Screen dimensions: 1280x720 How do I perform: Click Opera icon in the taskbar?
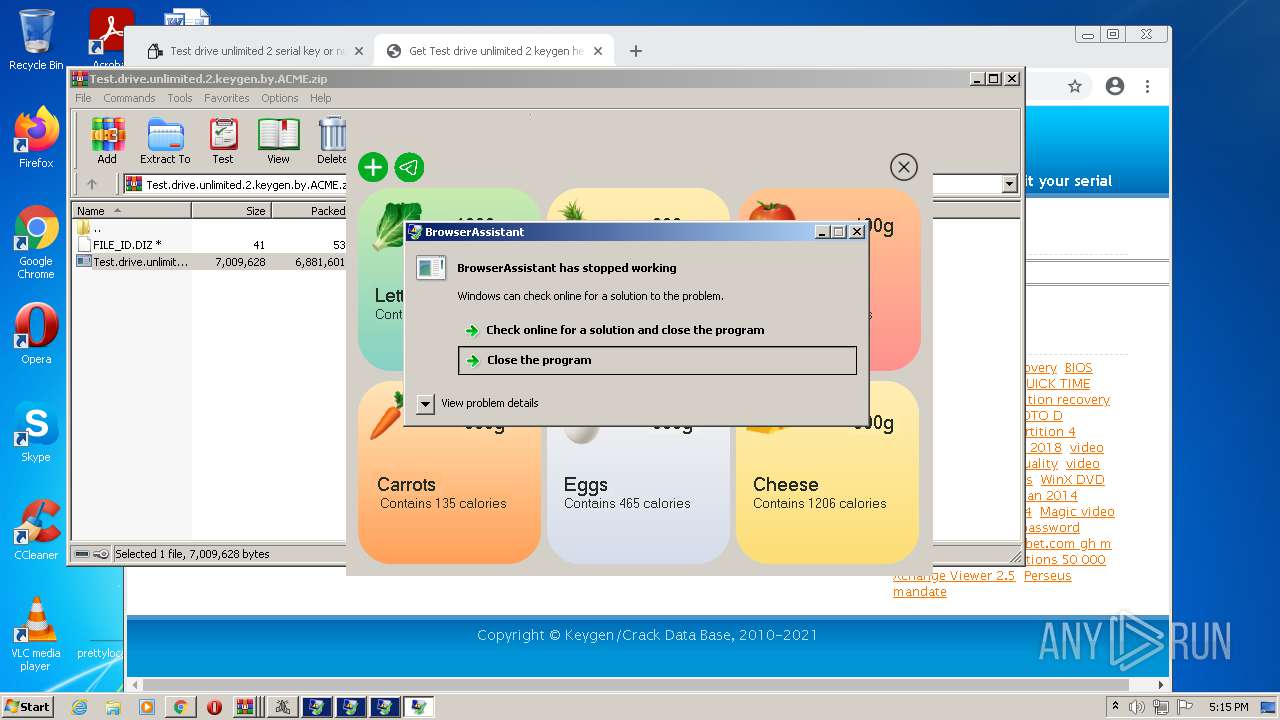pyautogui.click(x=214, y=707)
